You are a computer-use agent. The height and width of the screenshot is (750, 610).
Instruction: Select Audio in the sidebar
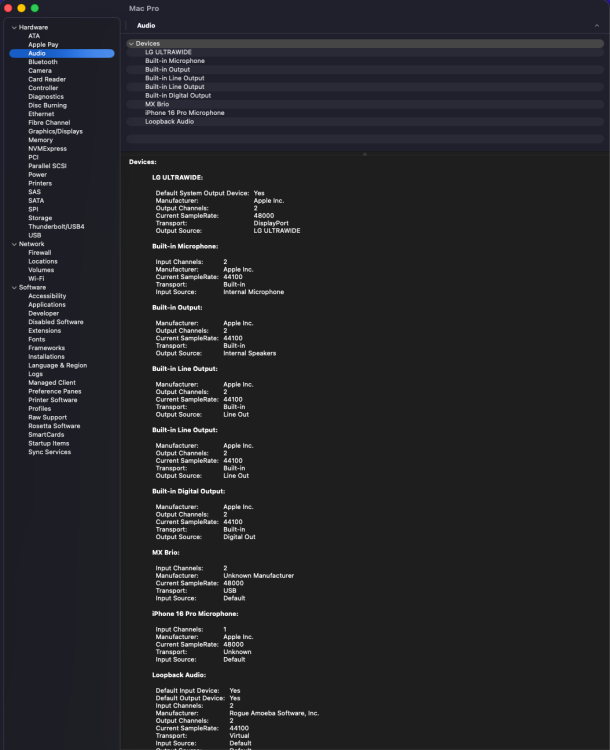pyautogui.click(x=62, y=53)
